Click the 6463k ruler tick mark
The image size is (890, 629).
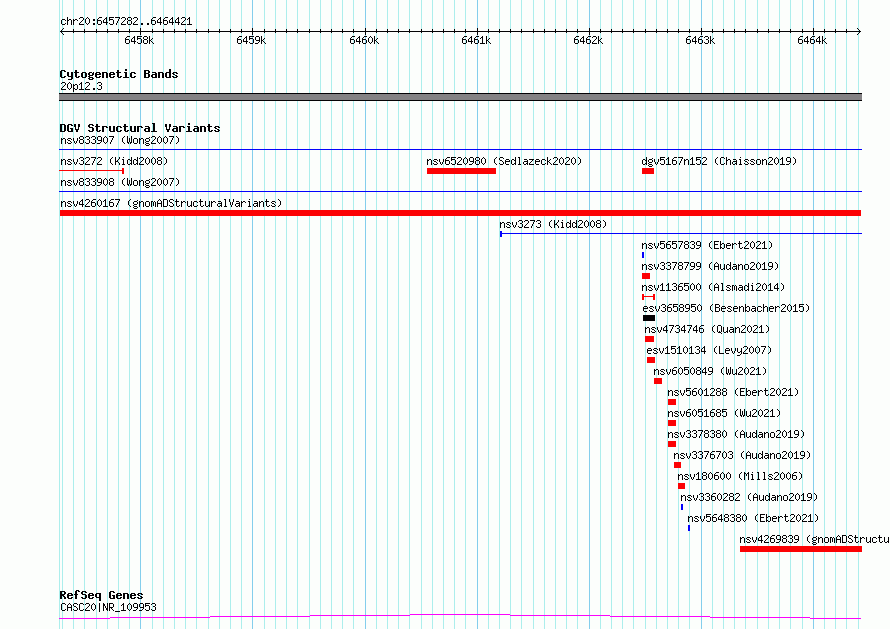[702, 31]
